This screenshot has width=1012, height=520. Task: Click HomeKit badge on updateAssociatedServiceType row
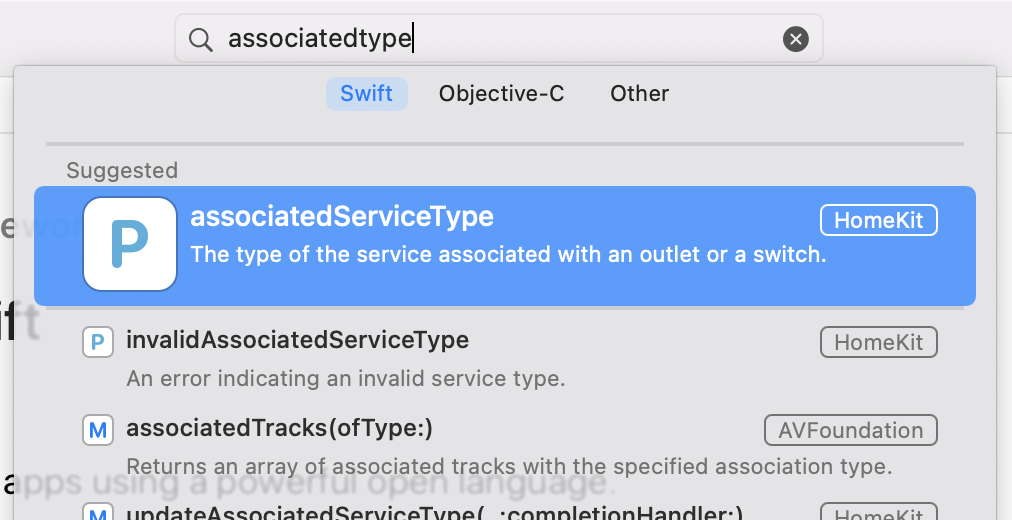[x=878, y=514]
